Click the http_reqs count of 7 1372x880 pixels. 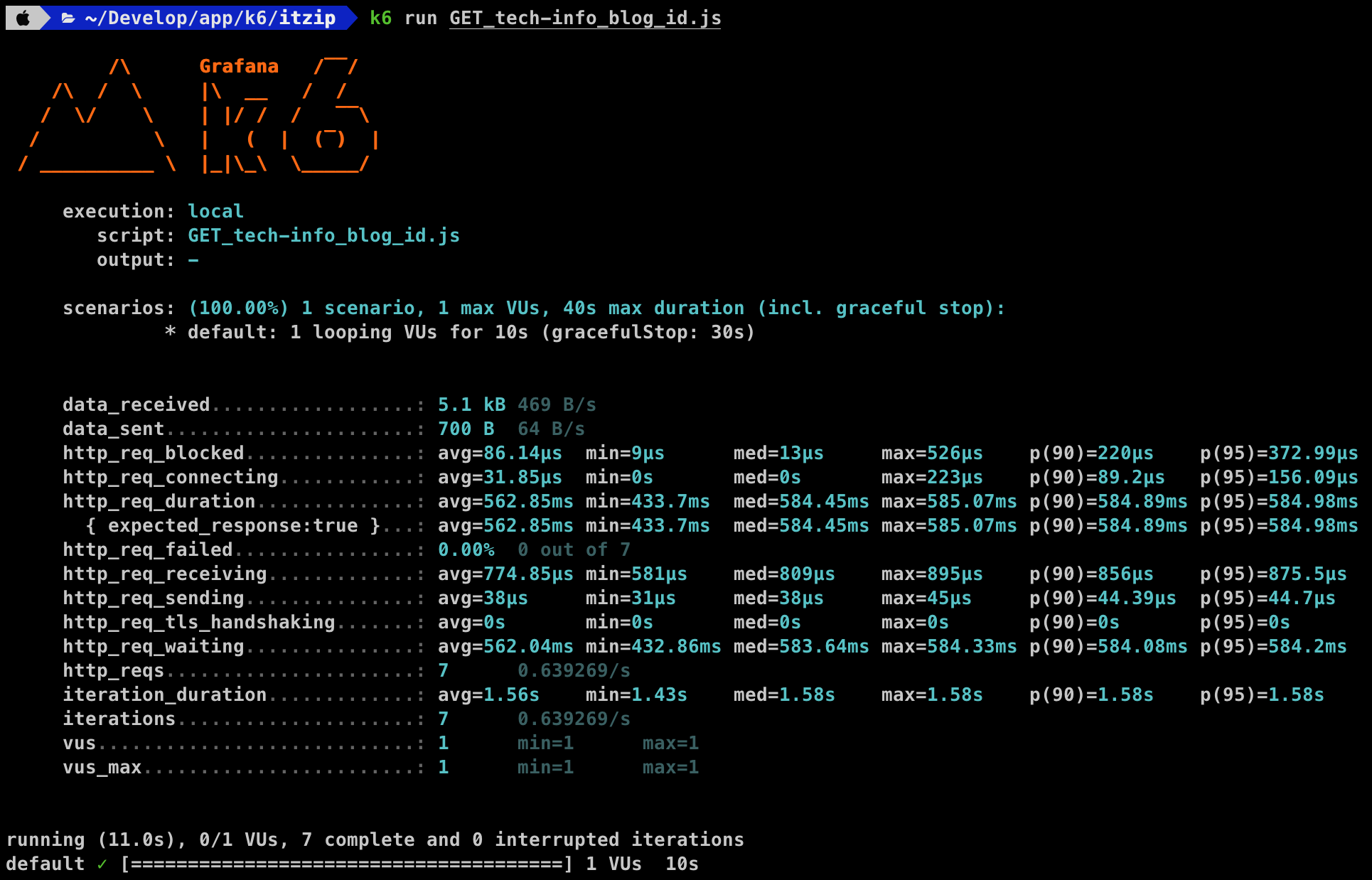coord(443,670)
